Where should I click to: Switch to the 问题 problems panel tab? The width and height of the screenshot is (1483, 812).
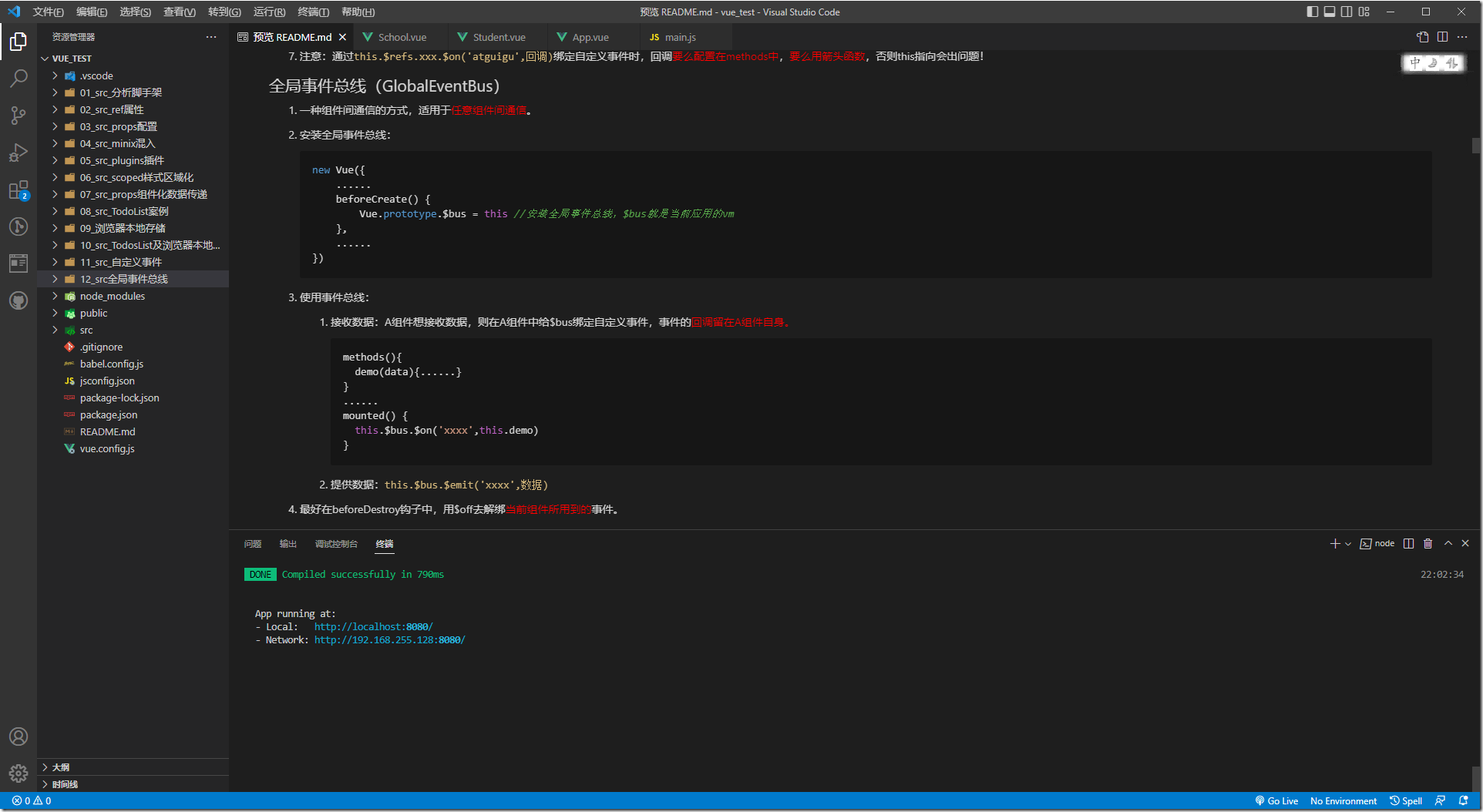(x=253, y=544)
